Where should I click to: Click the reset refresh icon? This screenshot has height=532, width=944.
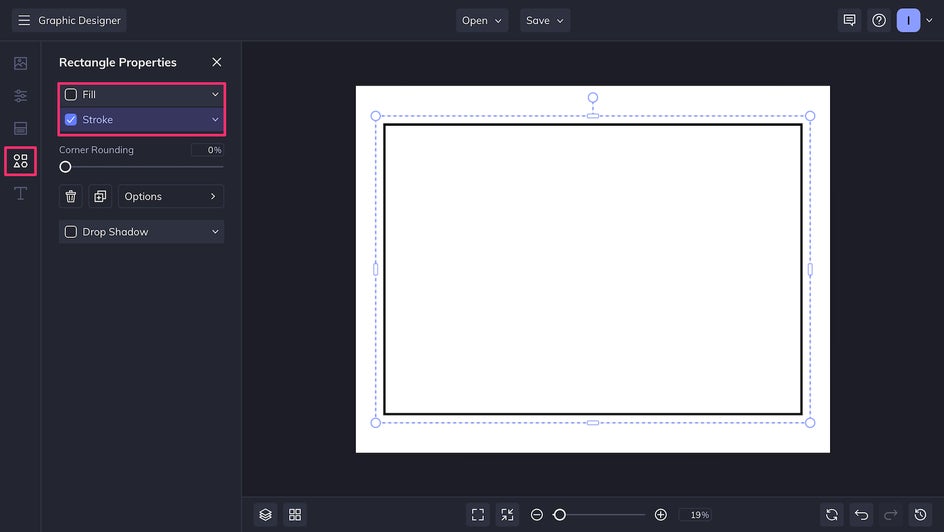coord(831,515)
